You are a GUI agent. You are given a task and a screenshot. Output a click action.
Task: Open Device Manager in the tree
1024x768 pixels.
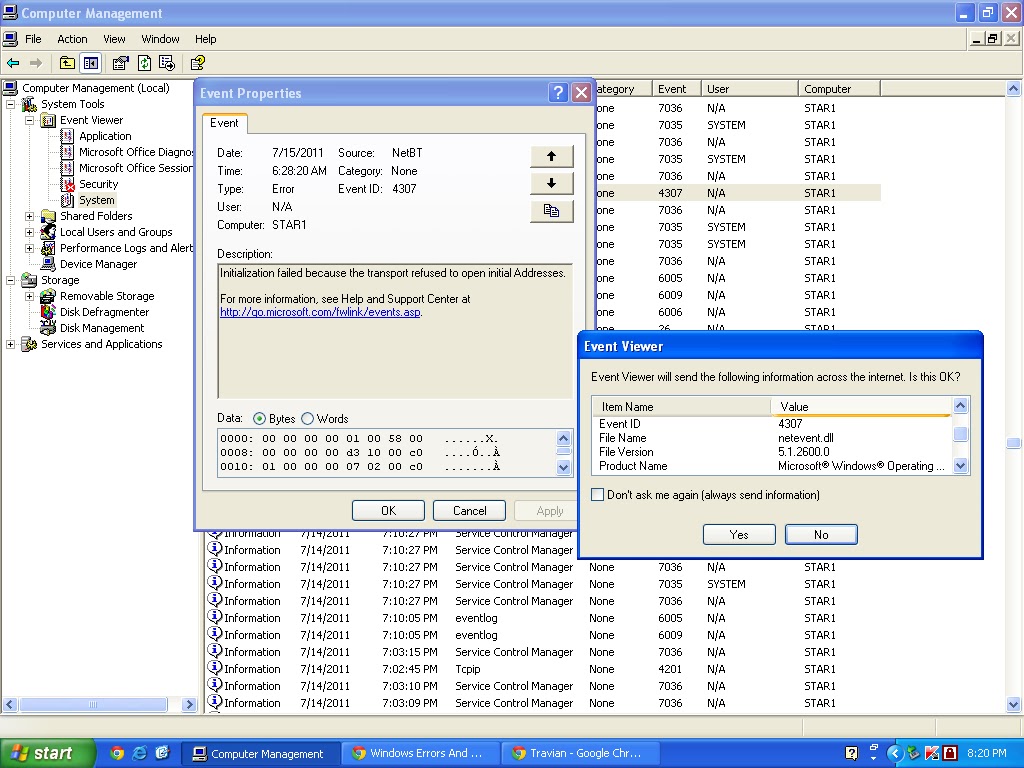pyautogui.click(x=98, y=264)
